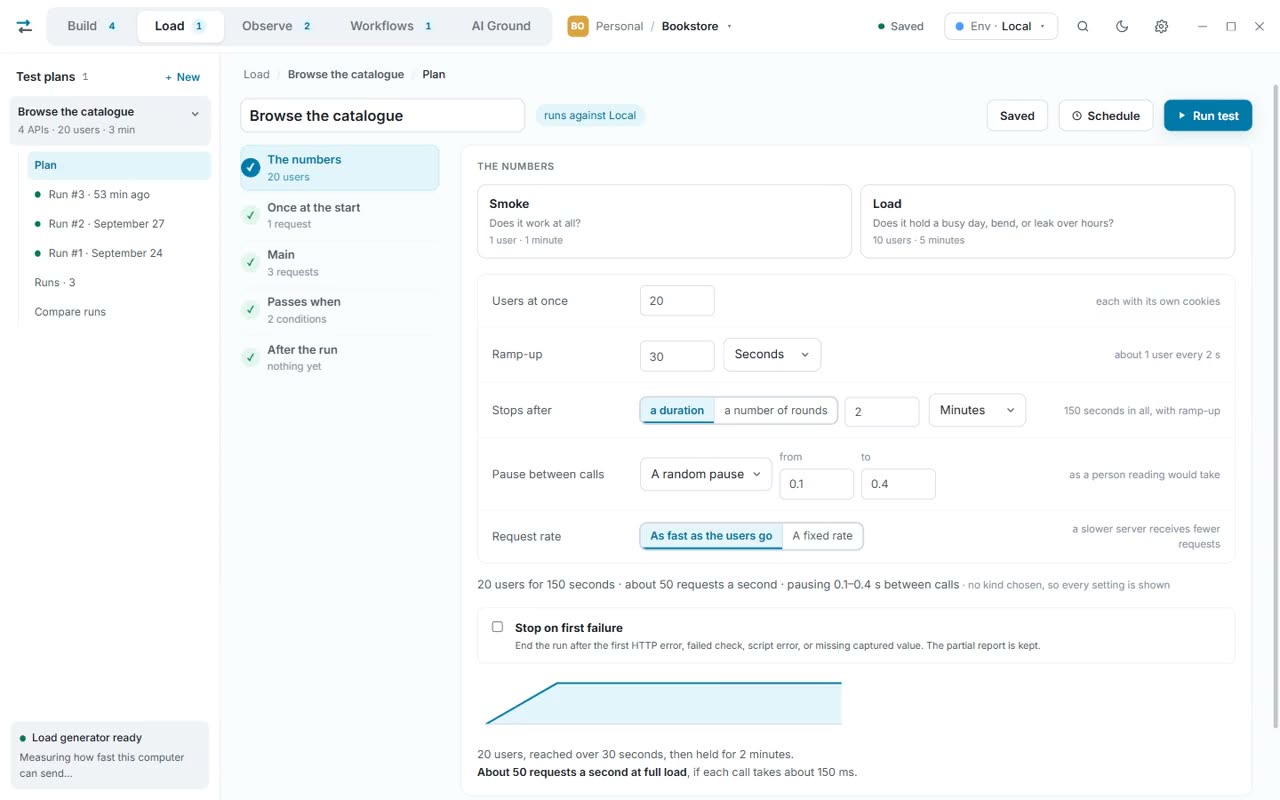Click the Schedule button

pyautogui.click(x=1106, y=116)
